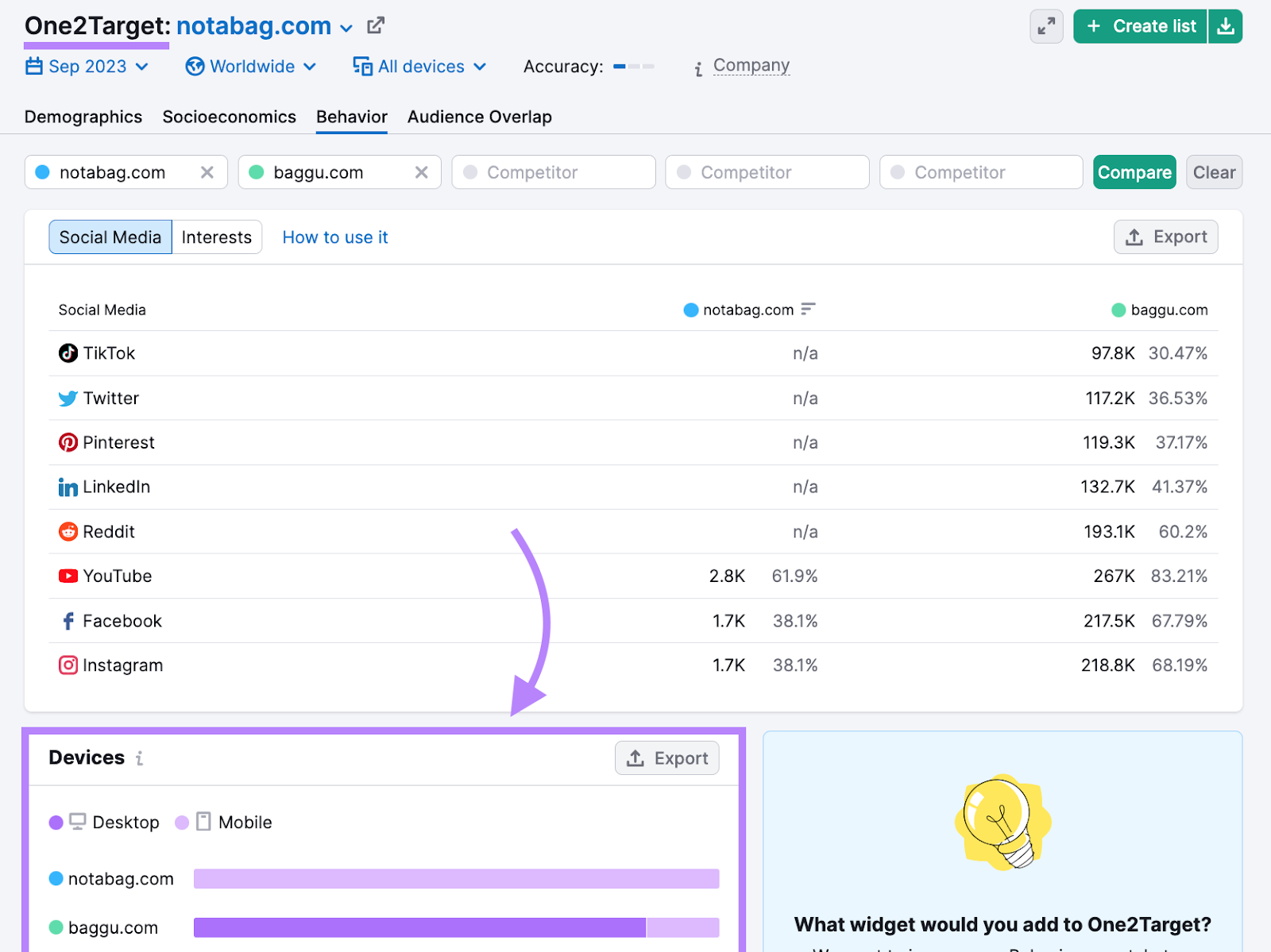Open the How to use it link
Screen dimensions: 1271x952
[334, 237]
